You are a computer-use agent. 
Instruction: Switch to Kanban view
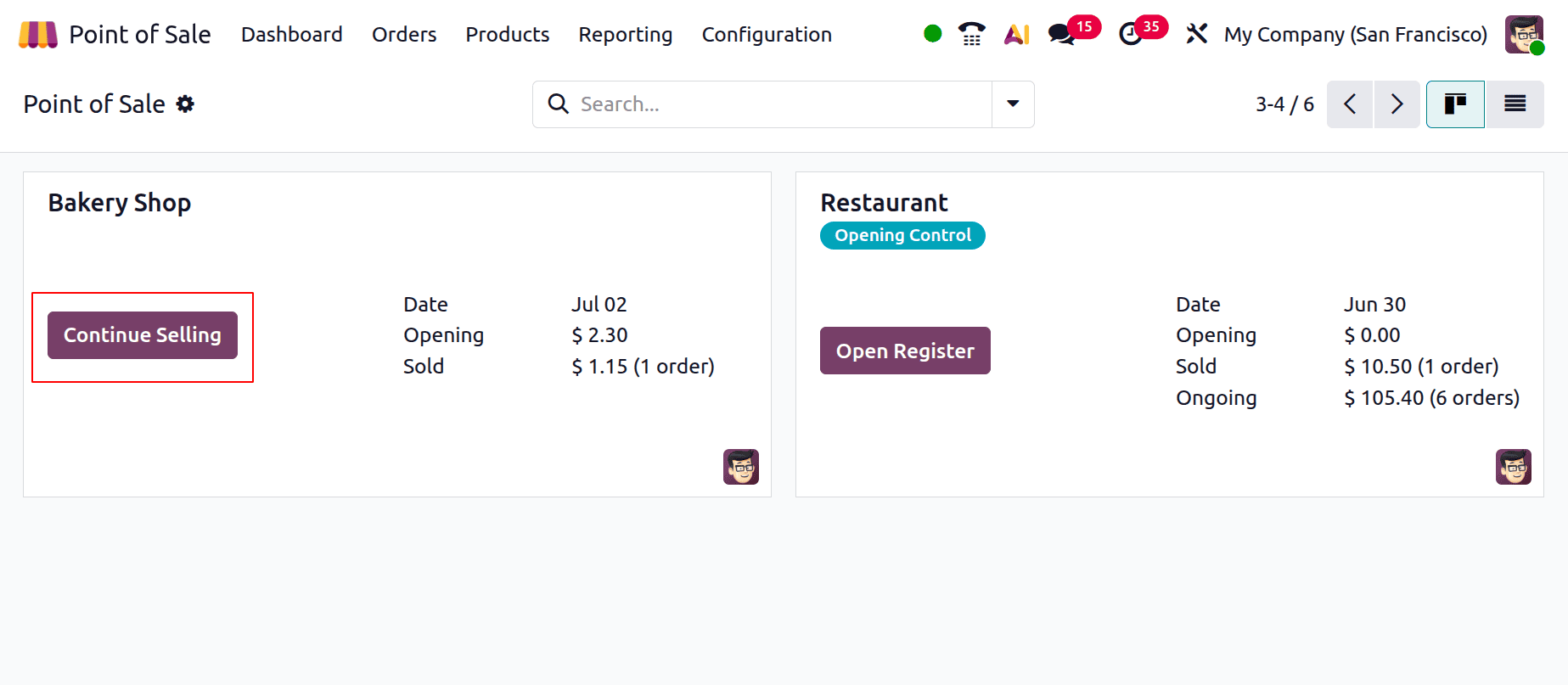(x=1455, y=104)
